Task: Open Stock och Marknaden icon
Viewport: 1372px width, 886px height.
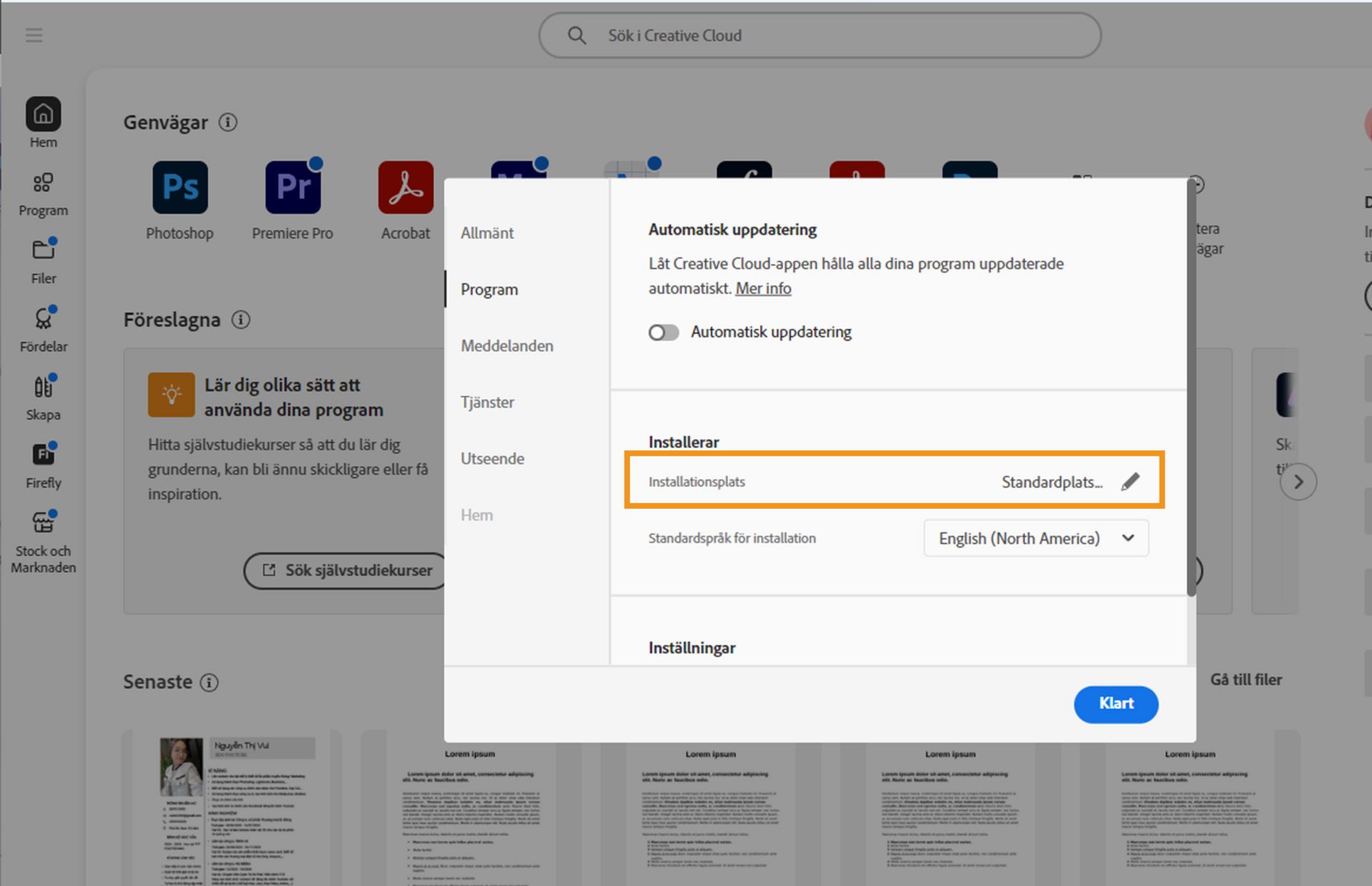Action: click(43, 523)
